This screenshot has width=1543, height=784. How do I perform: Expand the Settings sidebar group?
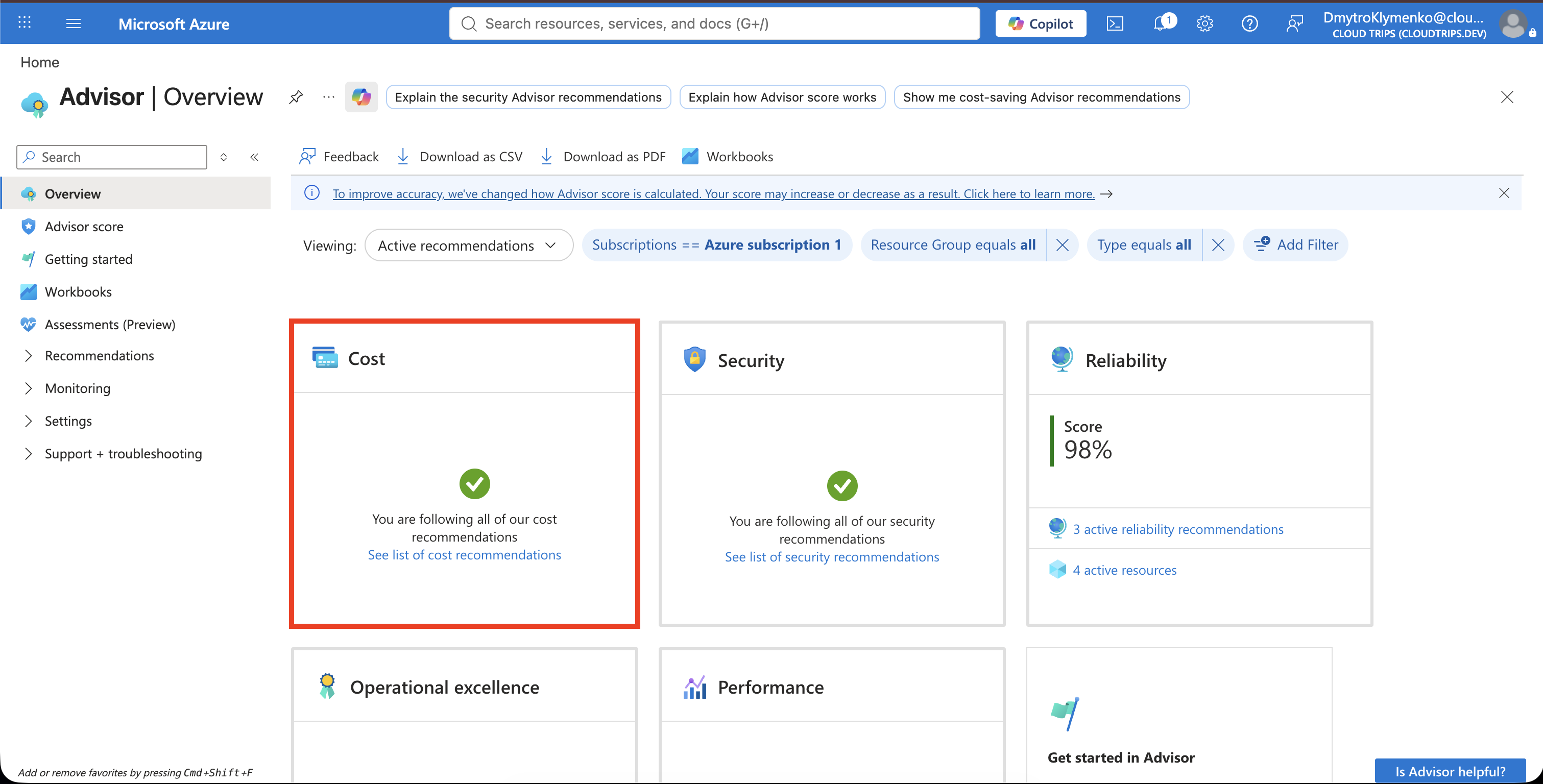click(x=28, y=421)
